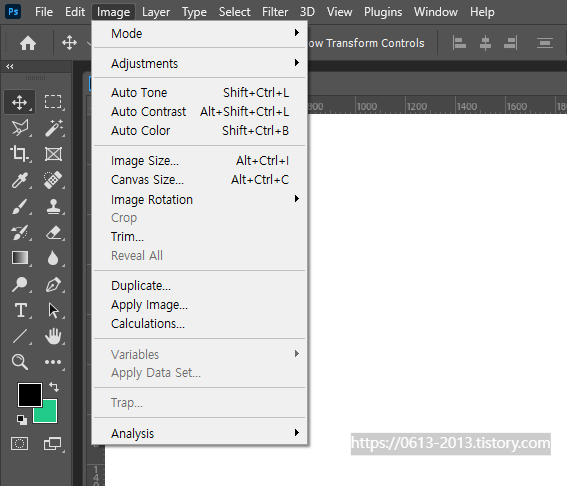
Task: Expand the Mode submenu
Action: pos(200,34)
